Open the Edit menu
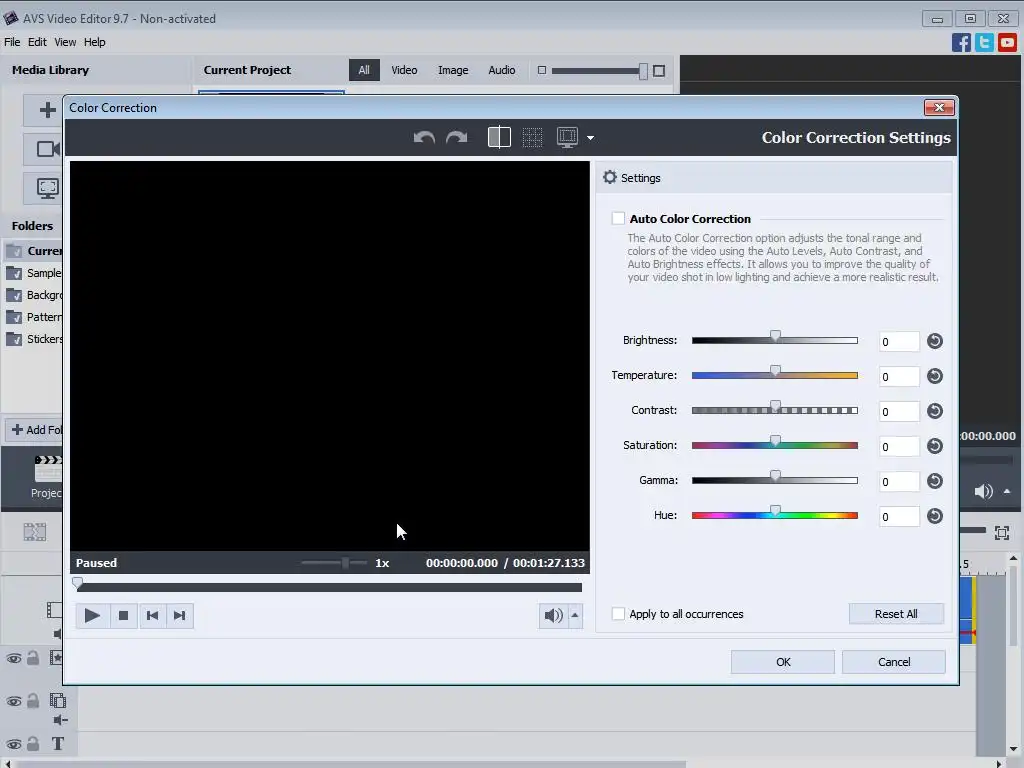Screen dimensions: 1024x768 (37, 42)
